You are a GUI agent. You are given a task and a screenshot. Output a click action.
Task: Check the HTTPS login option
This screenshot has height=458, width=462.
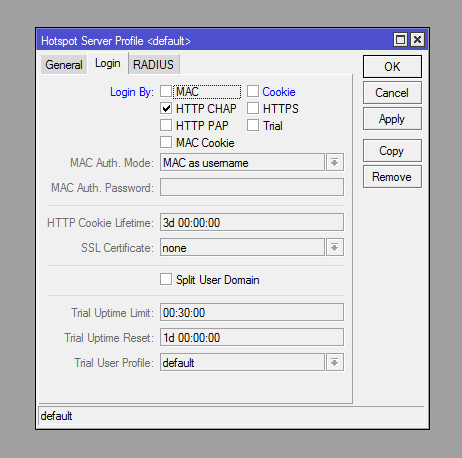click(x=253, y=108)
